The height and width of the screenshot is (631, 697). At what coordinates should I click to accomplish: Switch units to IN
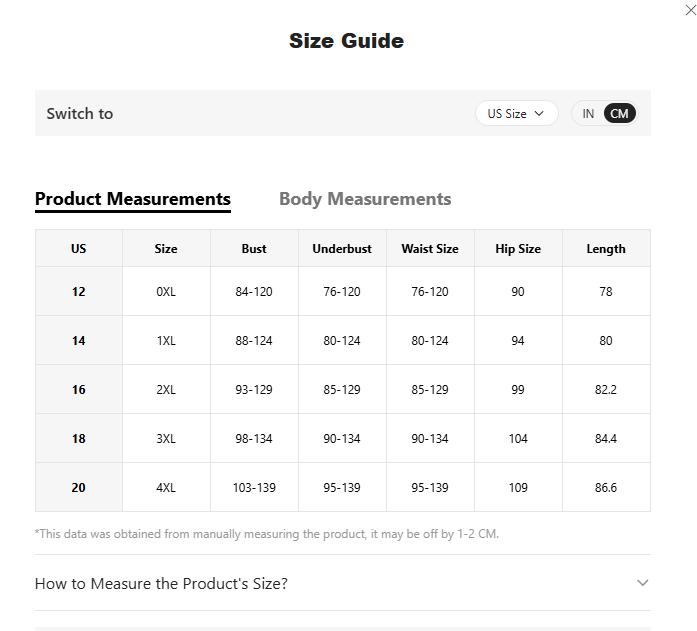point(588,114)
